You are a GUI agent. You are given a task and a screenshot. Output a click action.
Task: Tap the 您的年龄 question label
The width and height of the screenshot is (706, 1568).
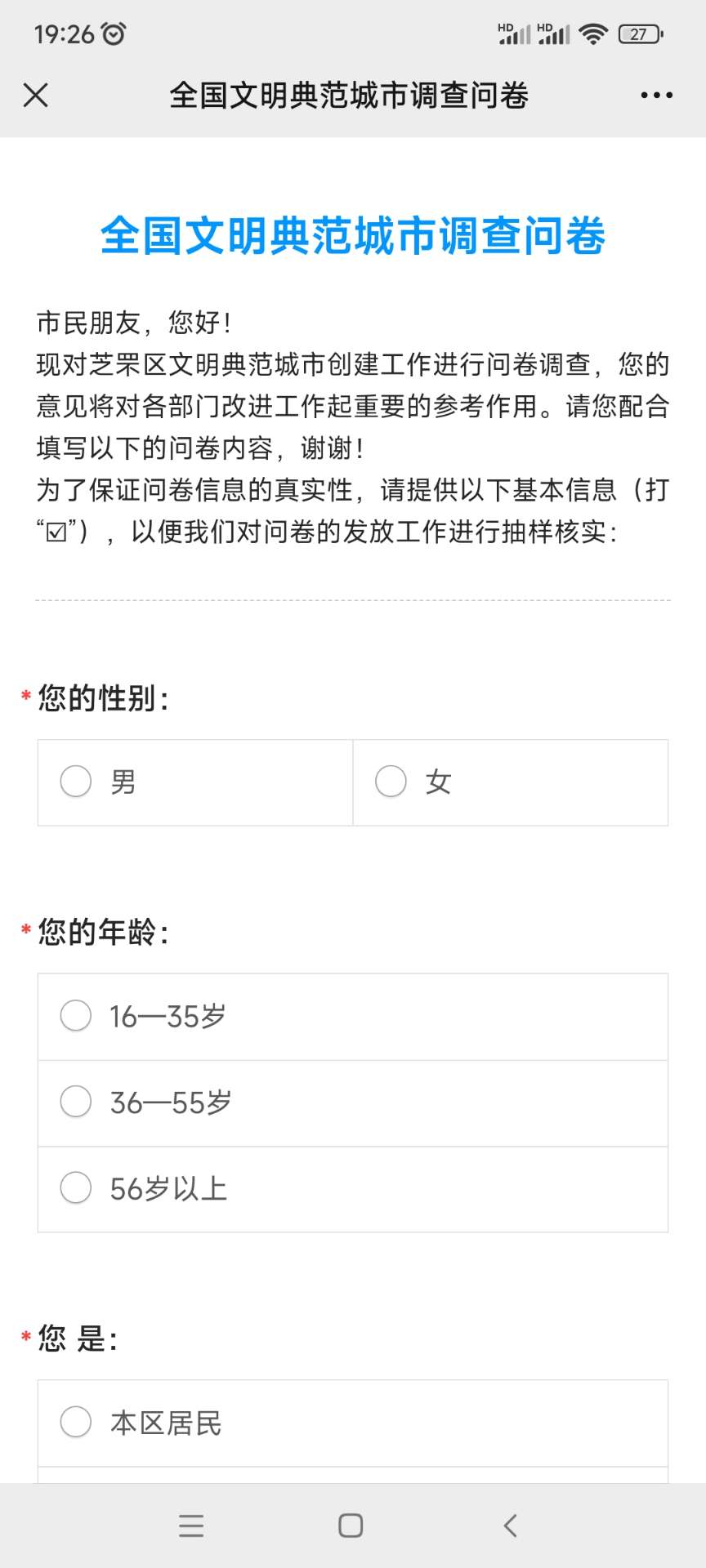coord(103,932)
